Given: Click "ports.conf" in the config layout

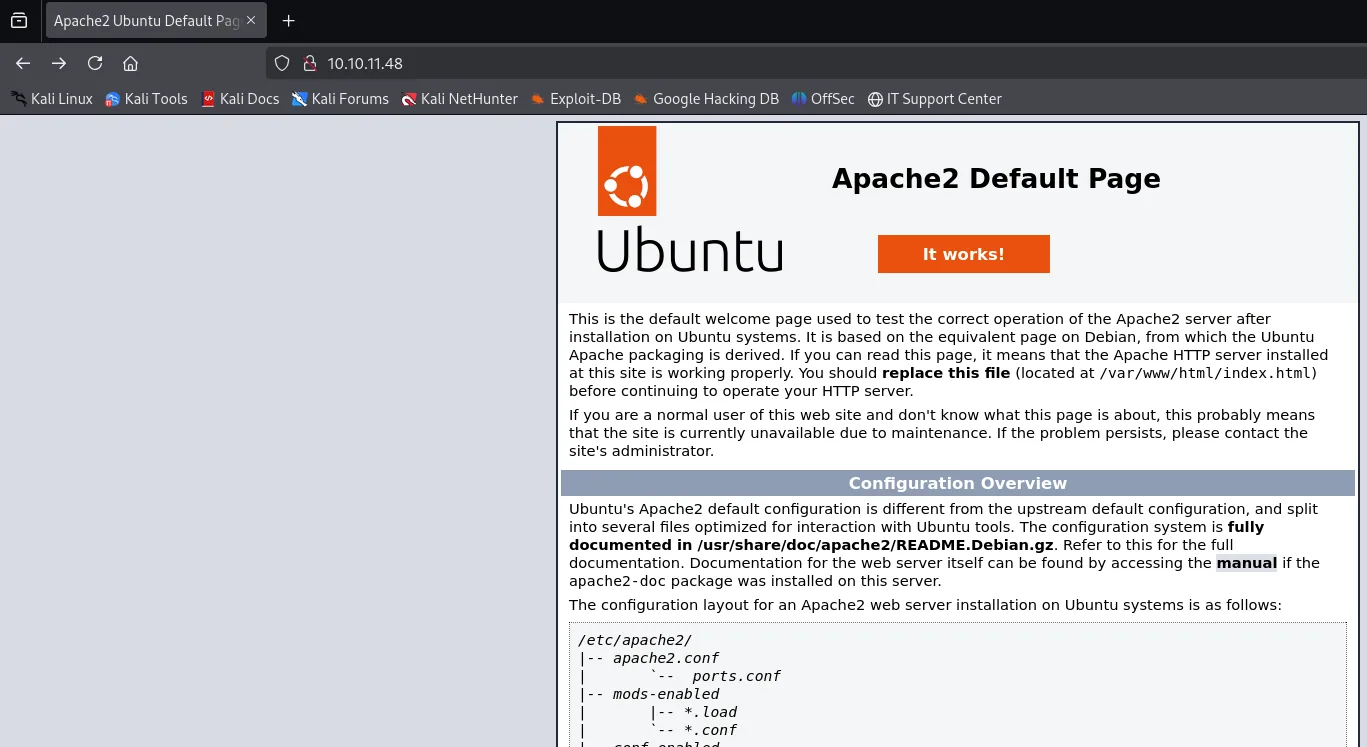Looking at the screenshot, I should point(736,676).
